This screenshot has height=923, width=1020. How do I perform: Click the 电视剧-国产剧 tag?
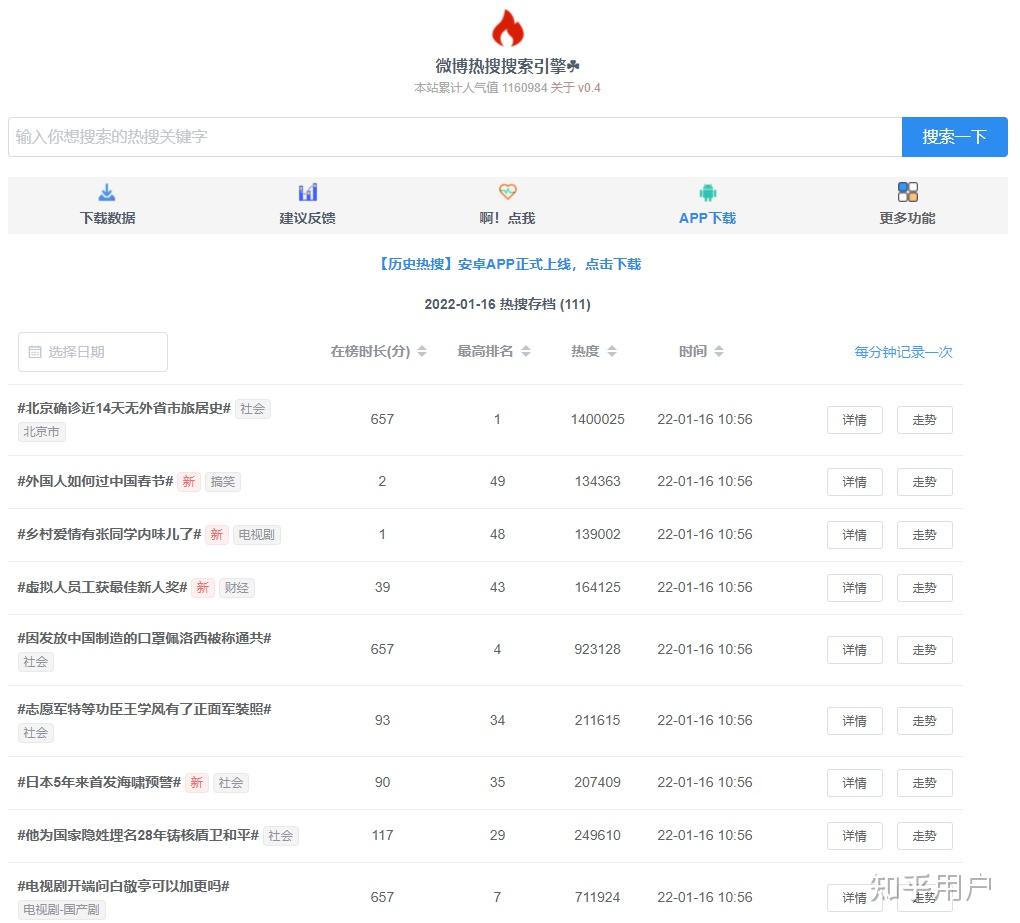tap(62, 909)
